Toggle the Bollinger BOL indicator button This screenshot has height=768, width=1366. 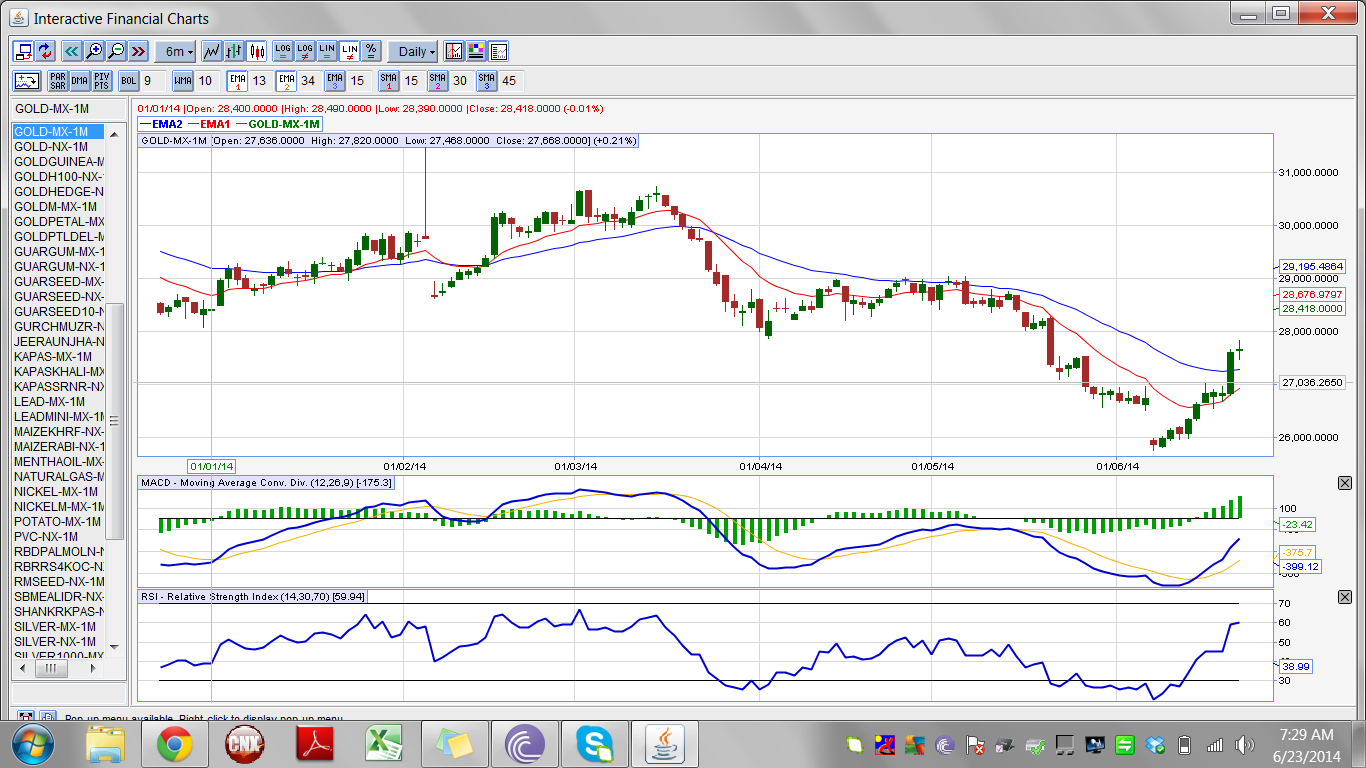(x=129, y=81)
